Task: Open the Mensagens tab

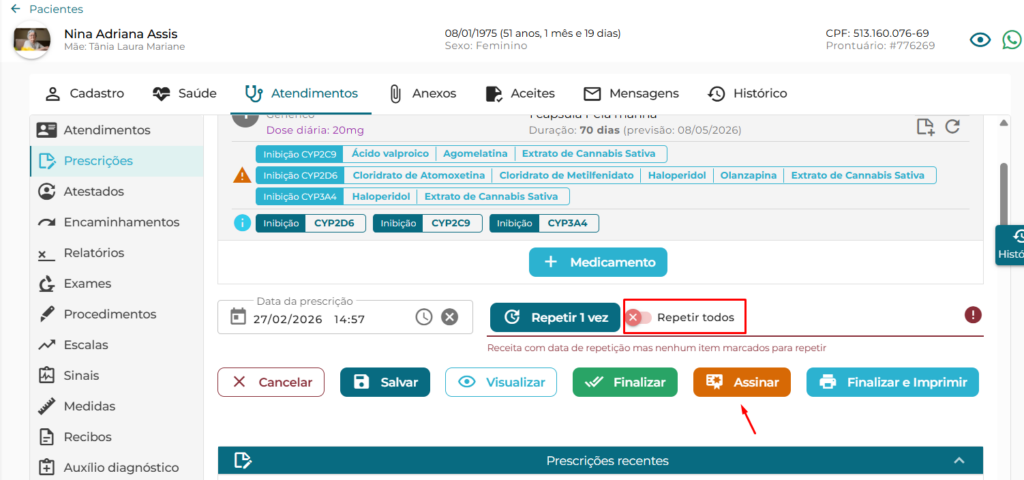Action: click(631, 93)
